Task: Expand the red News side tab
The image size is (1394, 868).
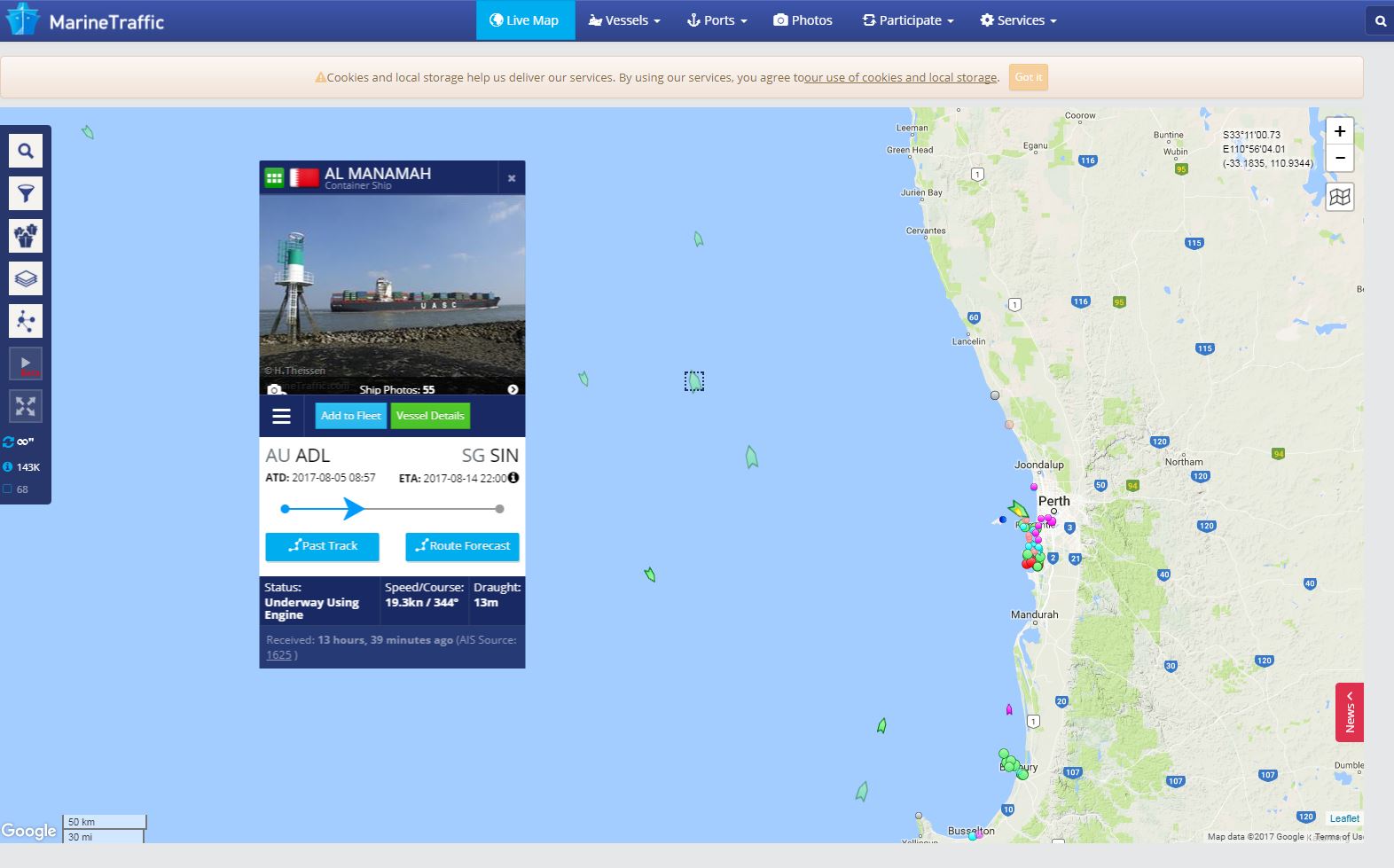Action: click(1350, 712)
